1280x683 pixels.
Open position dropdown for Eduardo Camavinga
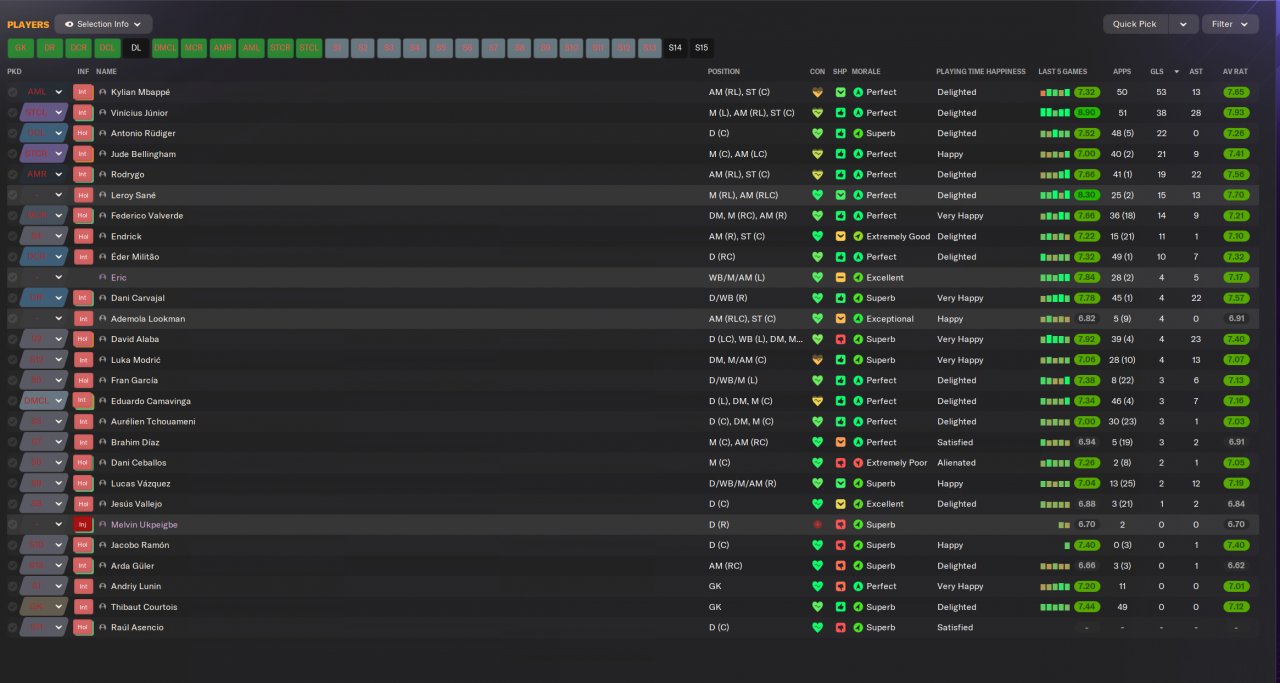coord(59,401)
